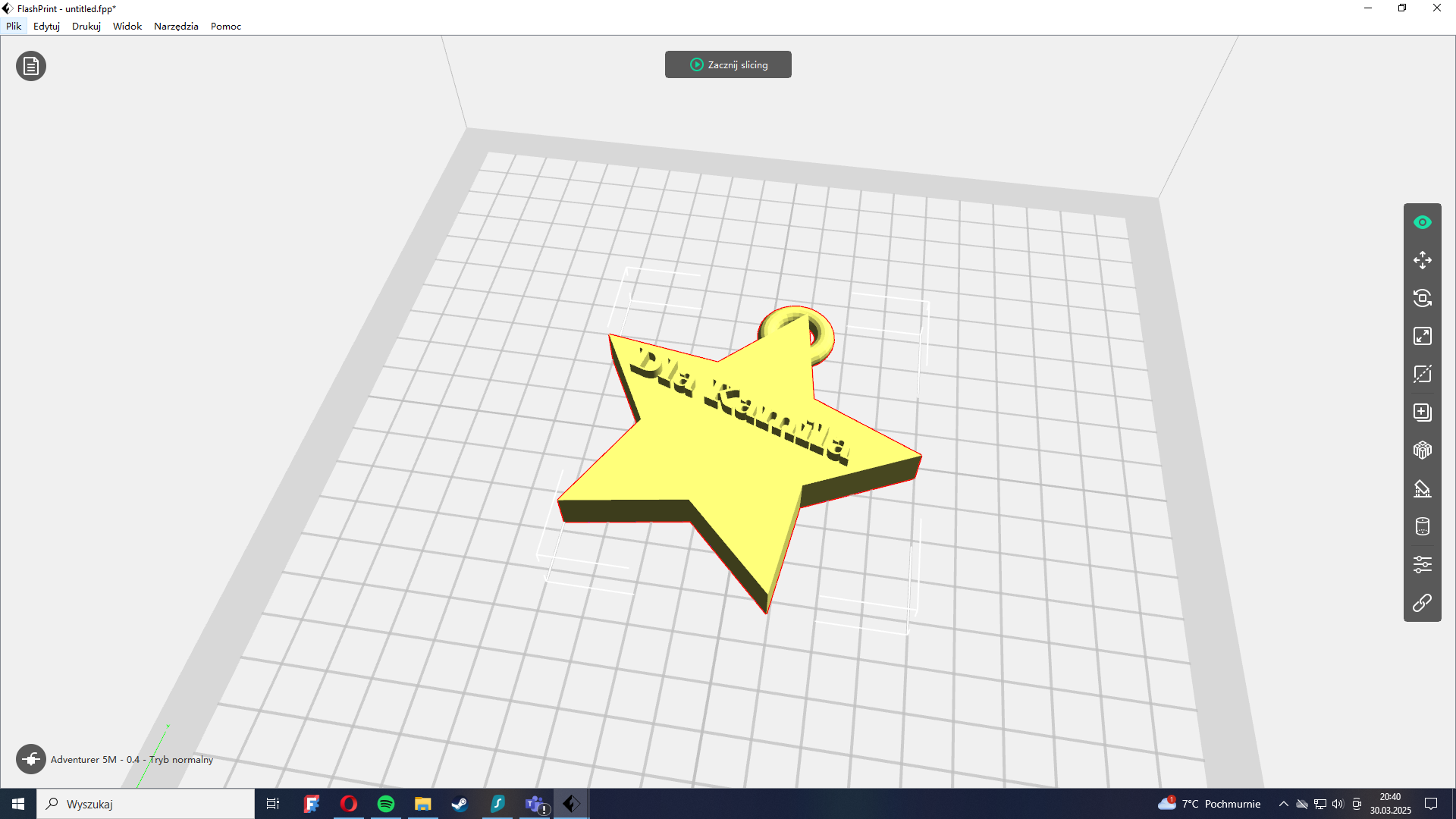This screenshot has height=819, width=1456.
Task: Click the FlashPrint taskbar icon
Action: (572, 804)
